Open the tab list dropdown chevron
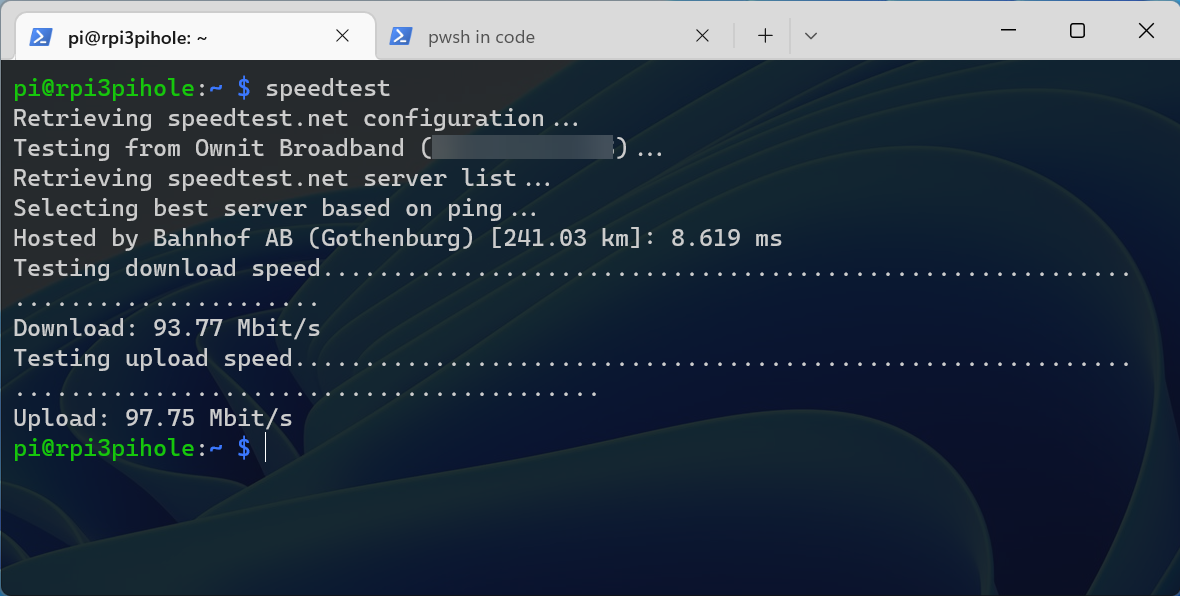Screen dimensions: 1180x596 coord(810,36)
